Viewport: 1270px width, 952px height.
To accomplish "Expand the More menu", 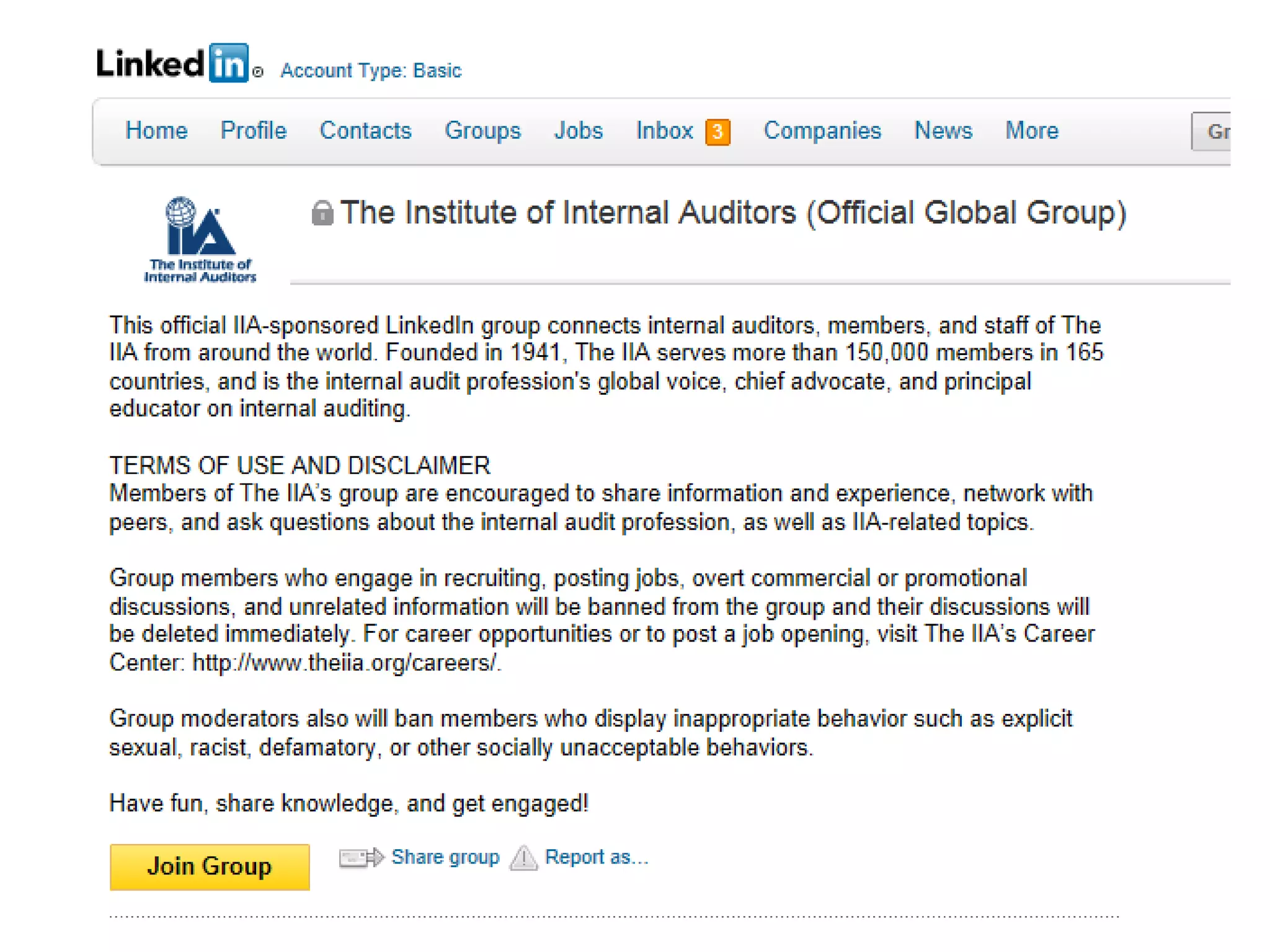I will (x=1031, y=131).
